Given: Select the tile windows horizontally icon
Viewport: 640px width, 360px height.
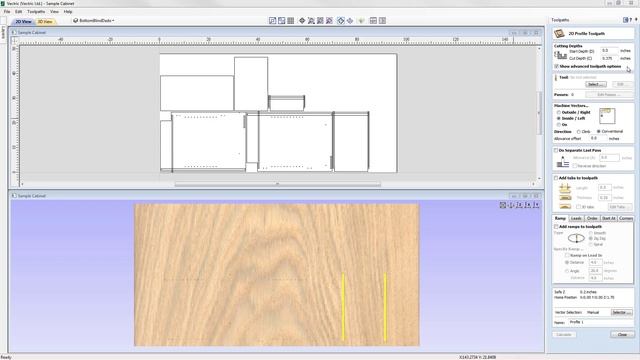Looking at the screenshot, I should tap(373, 20).
